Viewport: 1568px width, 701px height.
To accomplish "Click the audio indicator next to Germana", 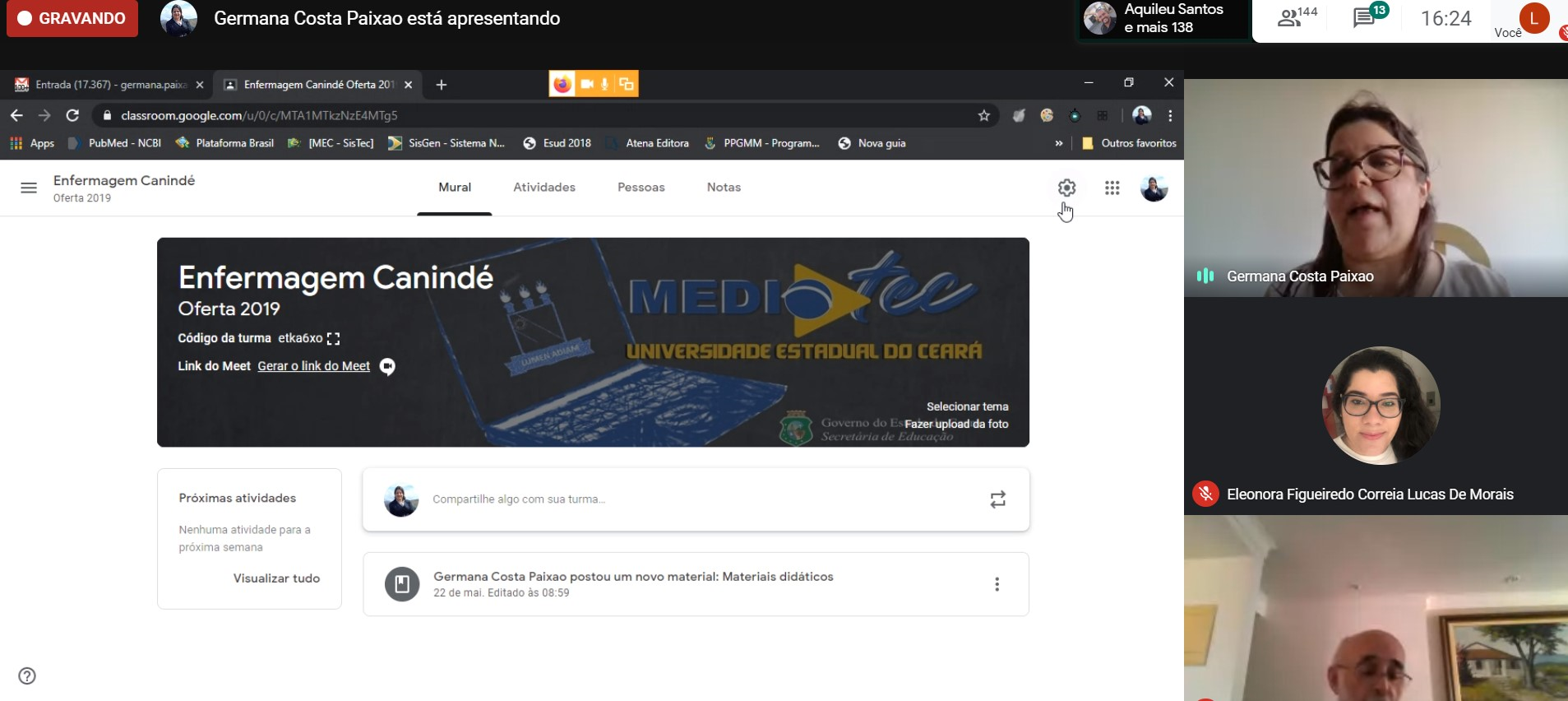I will pos(1205,276).
